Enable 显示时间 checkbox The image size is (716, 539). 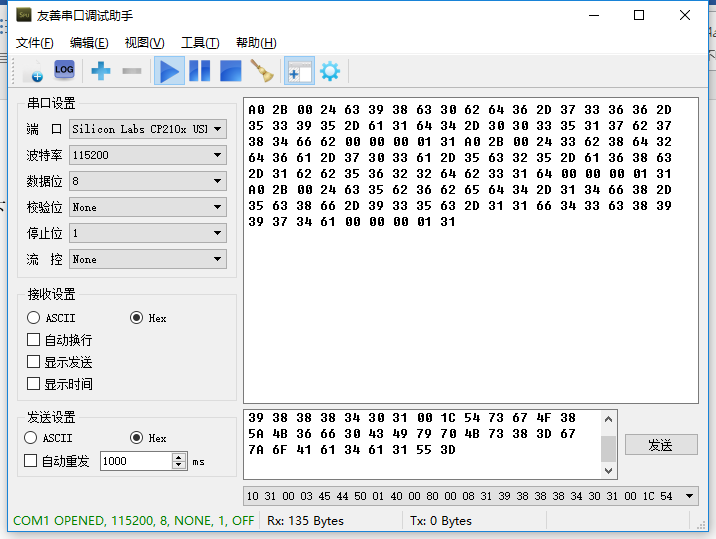point(34,384)
